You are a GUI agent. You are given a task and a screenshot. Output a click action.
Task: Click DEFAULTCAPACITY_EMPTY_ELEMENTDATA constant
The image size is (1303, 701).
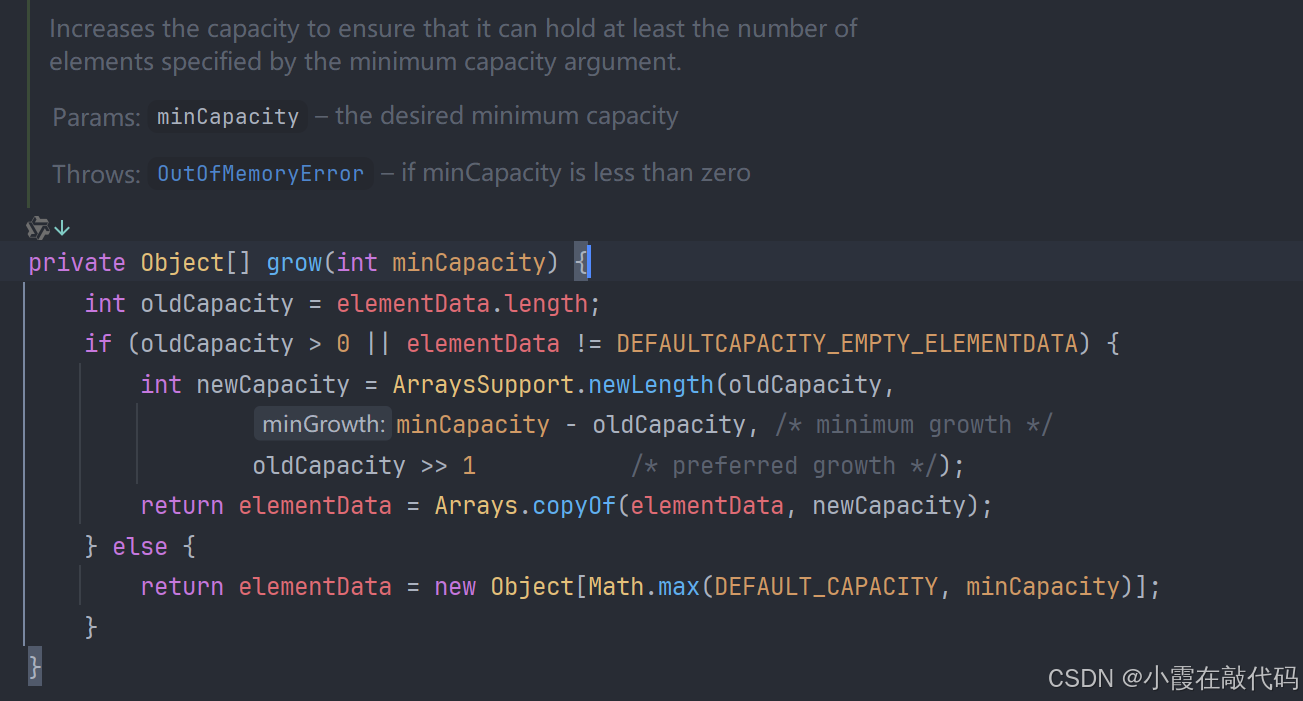click(x=847, y=344)
